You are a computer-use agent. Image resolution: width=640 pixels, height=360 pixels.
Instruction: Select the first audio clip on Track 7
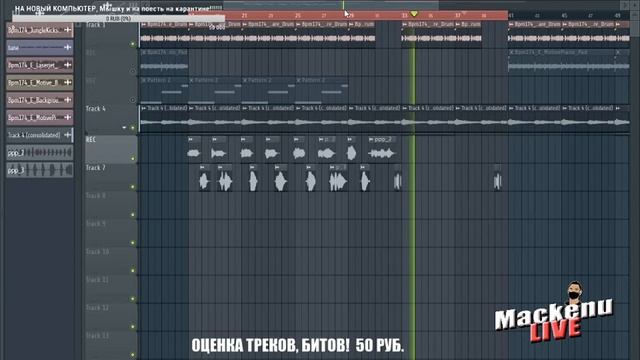click(204, 181)
